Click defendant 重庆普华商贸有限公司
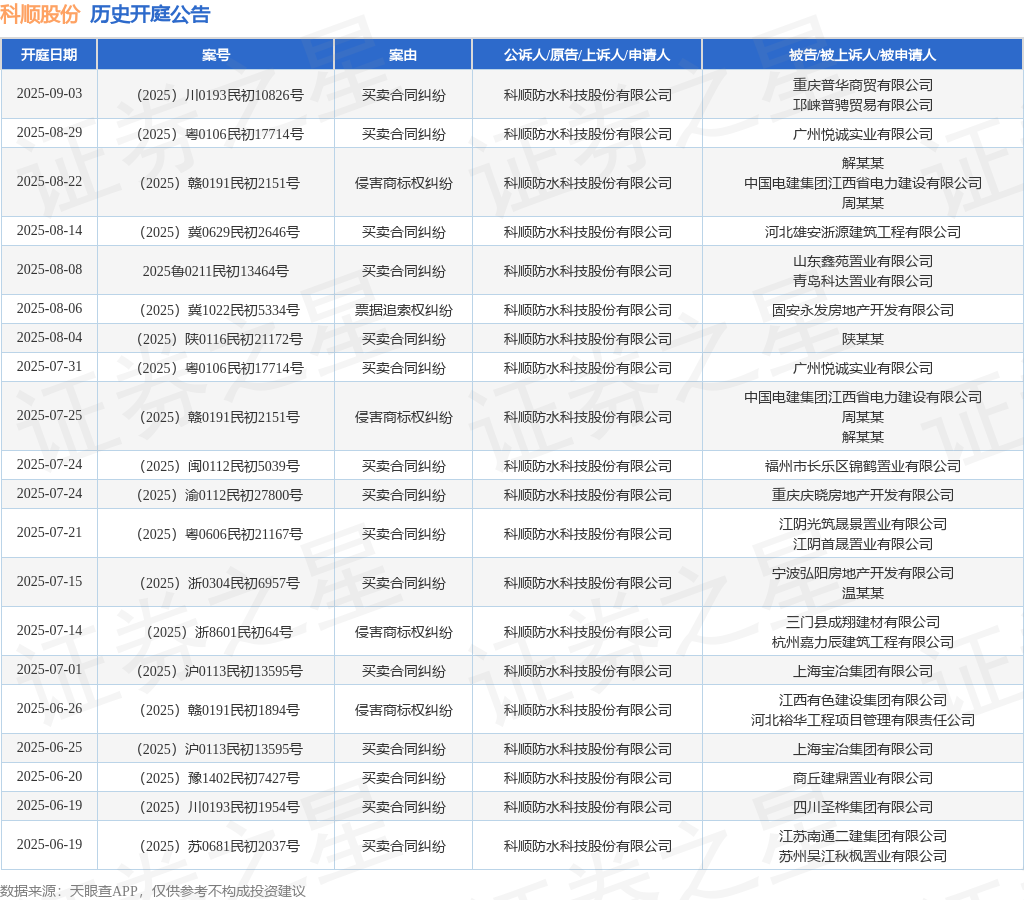 tap(863, 85)
